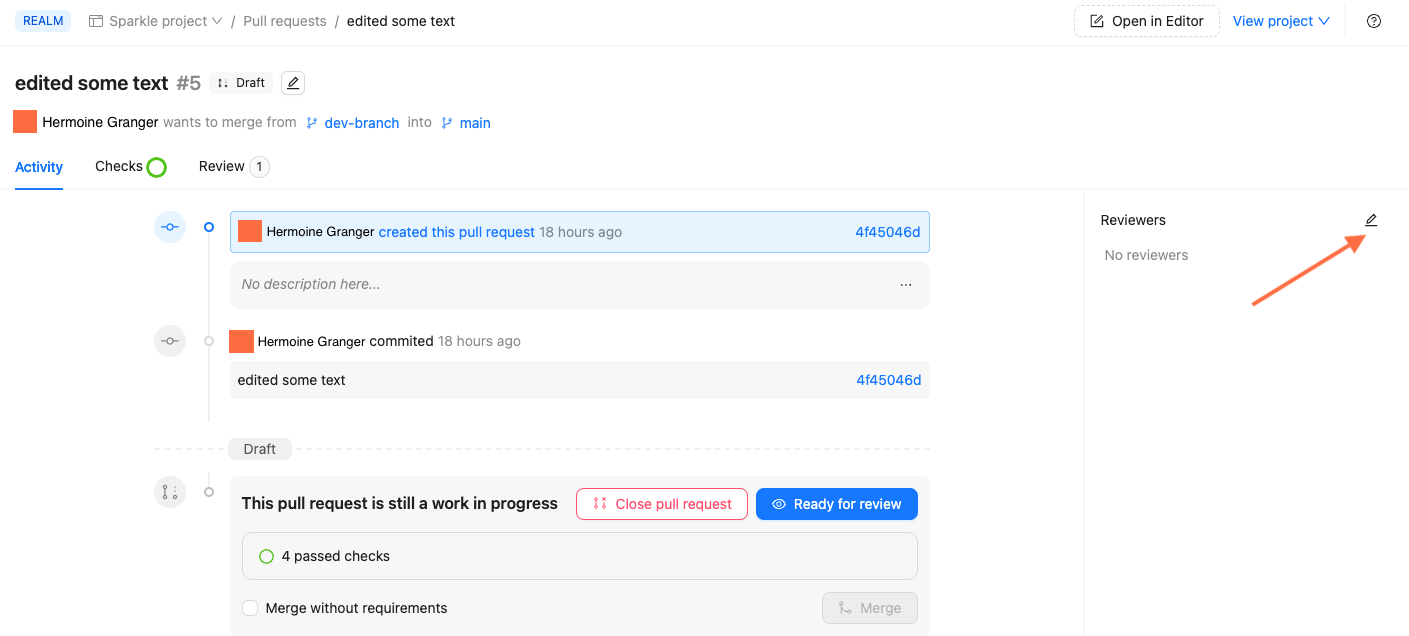The image size is (1409, 636).
Task: Click the project icon beside Sparkle project
Action: pos(95,20)
